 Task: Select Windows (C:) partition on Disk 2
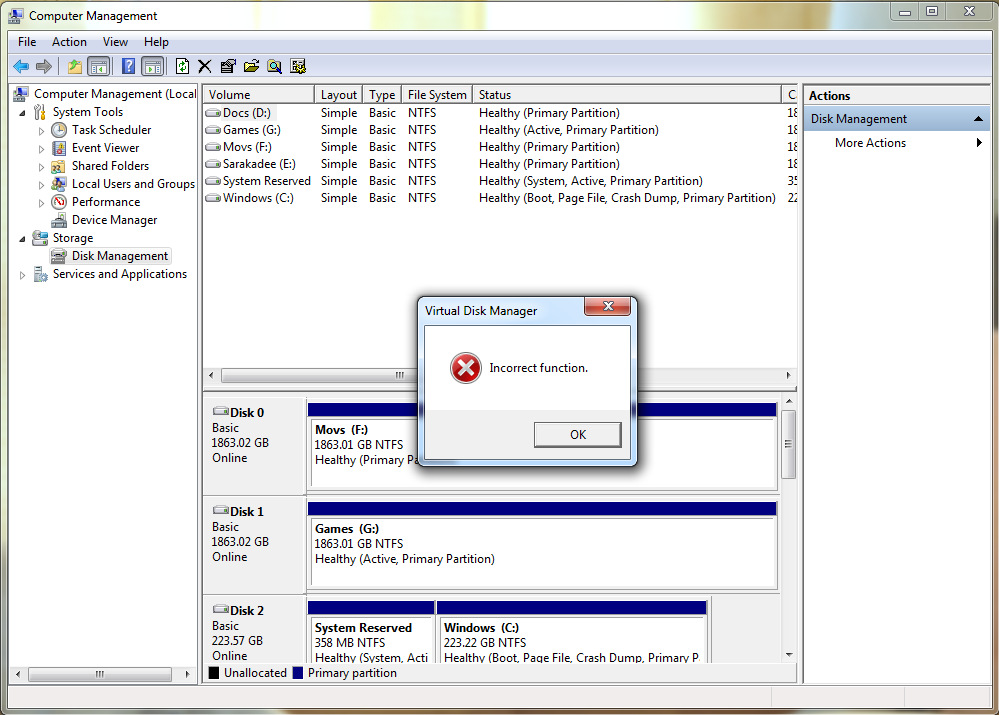pyautogui.click(x=572, y=632)
